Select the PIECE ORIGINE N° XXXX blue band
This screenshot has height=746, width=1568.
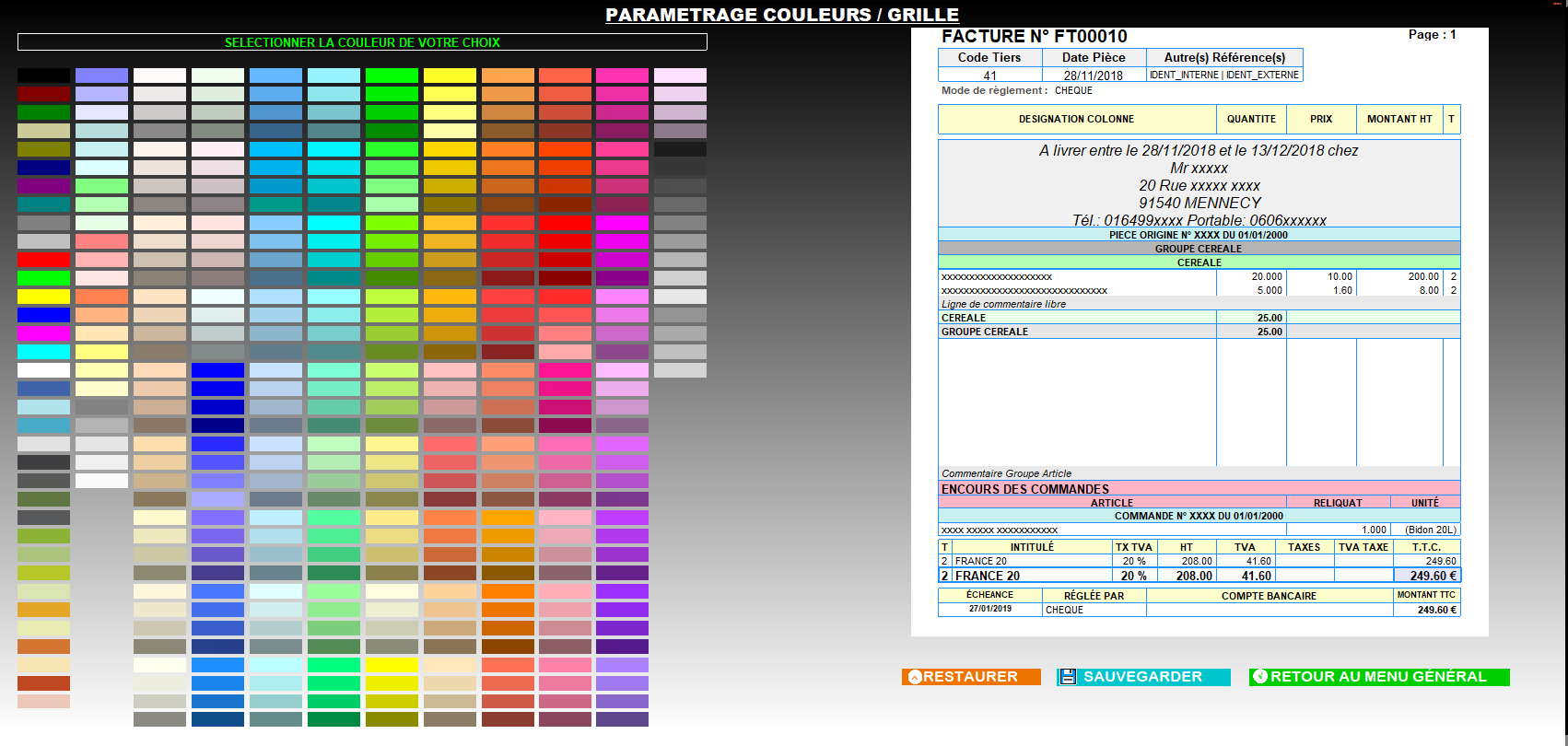click(1199, 235)
